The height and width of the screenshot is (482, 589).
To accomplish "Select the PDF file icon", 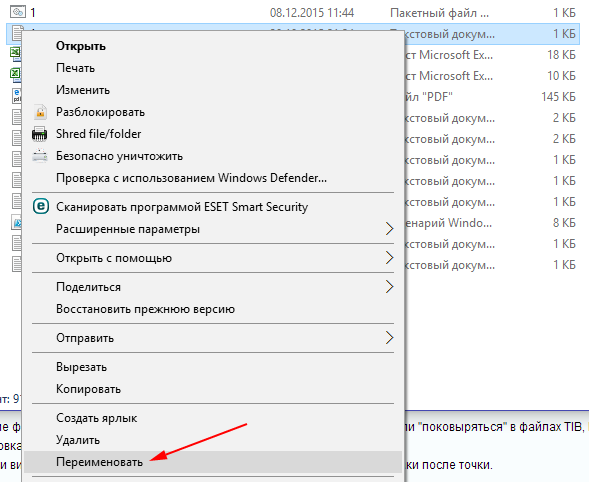I will click(x=17, y=95).
